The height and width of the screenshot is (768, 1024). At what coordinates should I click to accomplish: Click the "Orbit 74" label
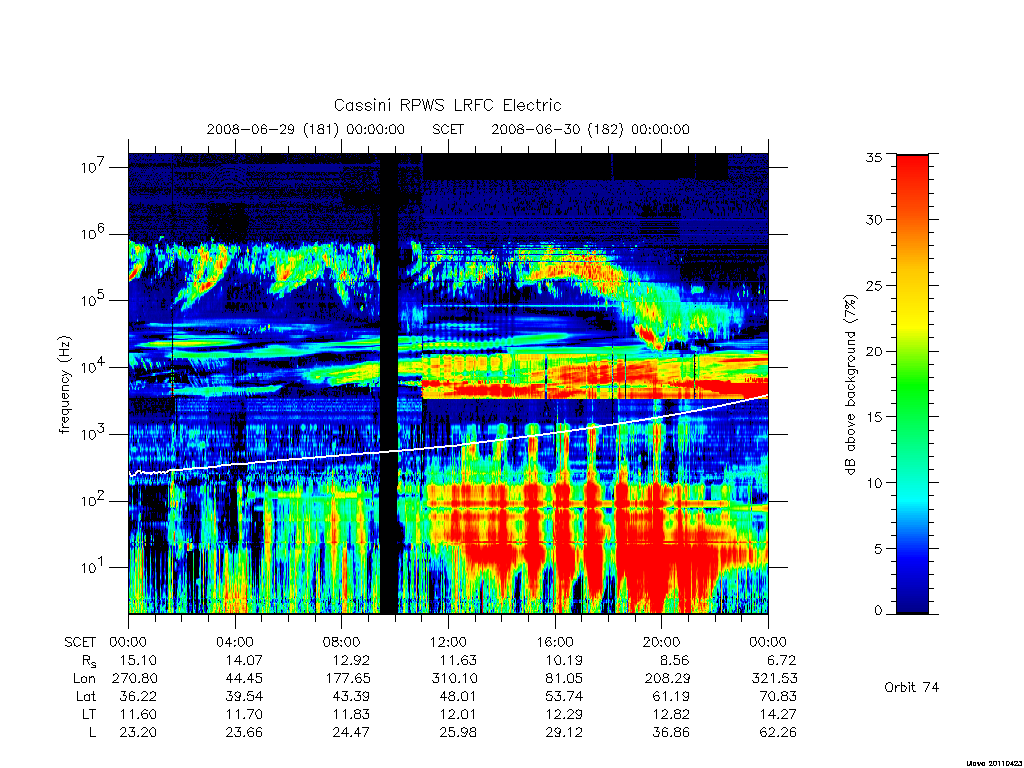point(912,687)
